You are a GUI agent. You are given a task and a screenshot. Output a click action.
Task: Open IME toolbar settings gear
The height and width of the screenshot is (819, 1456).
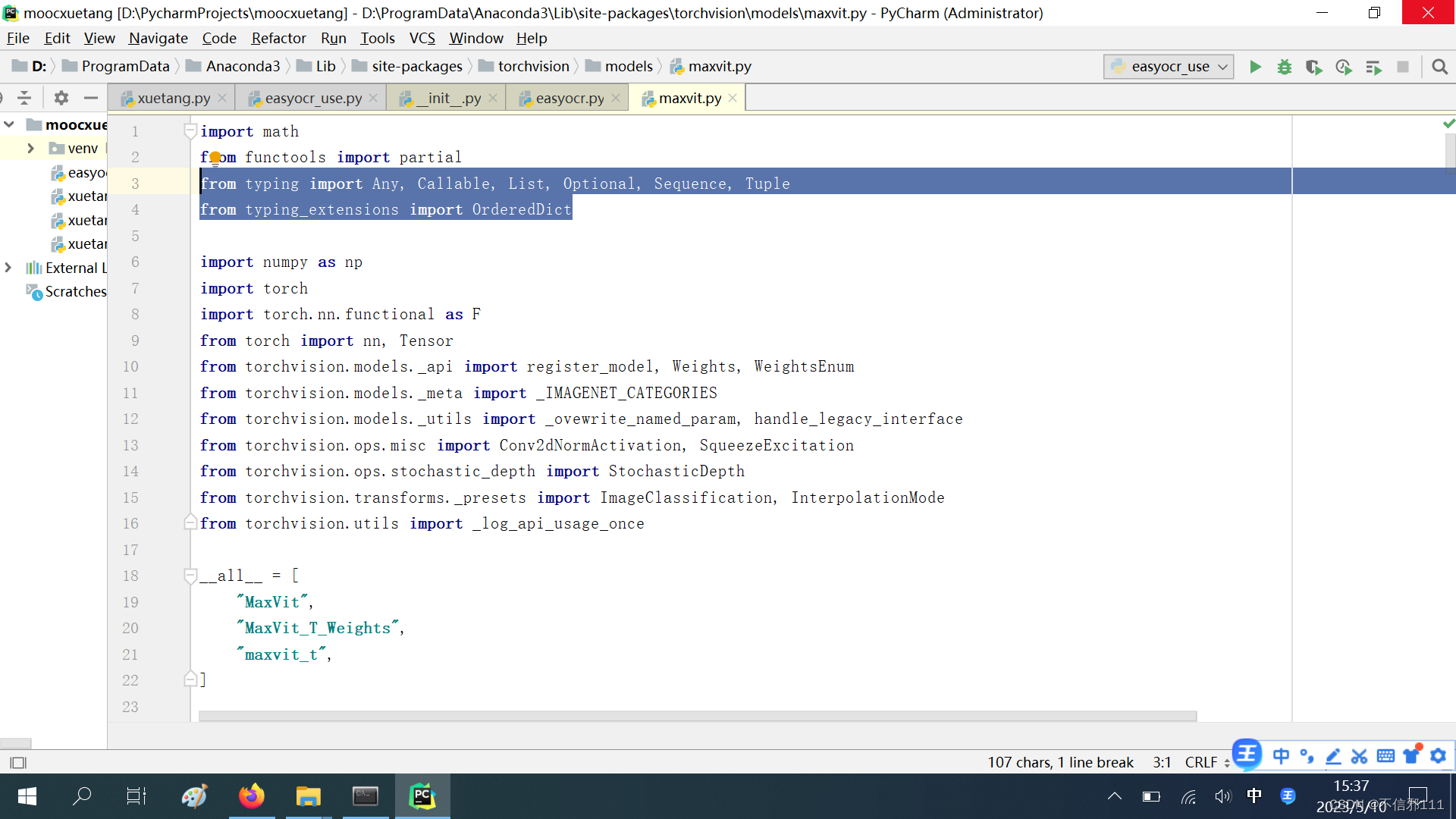(1438, 756)
